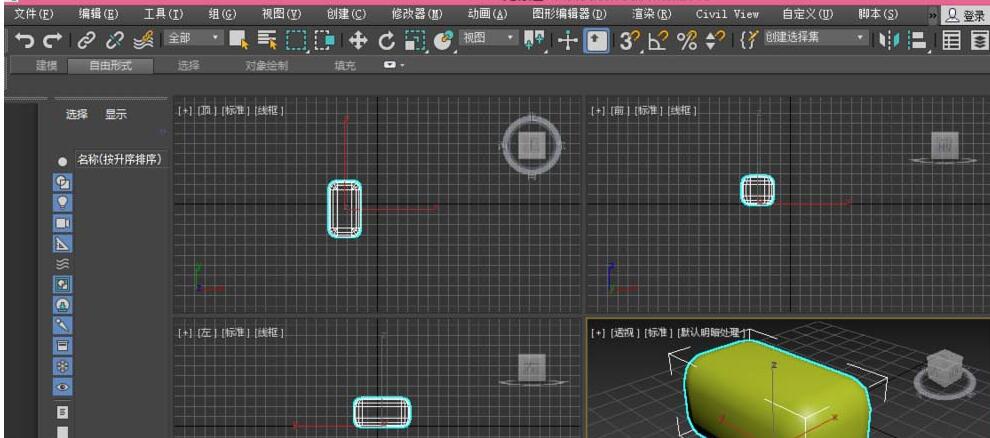Open the reference coordinate 视图 dropdown
The width and height of the screenshot is (990, 438).
tap(489, 38)
